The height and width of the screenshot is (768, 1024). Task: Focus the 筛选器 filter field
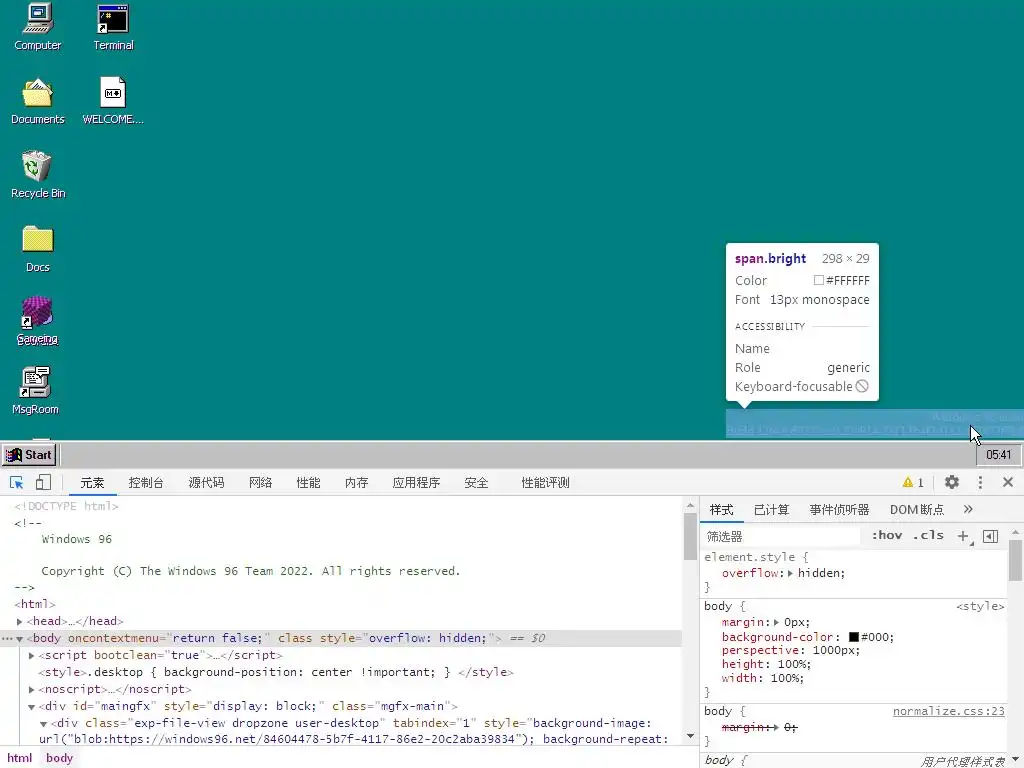click(x=780, y=536)
